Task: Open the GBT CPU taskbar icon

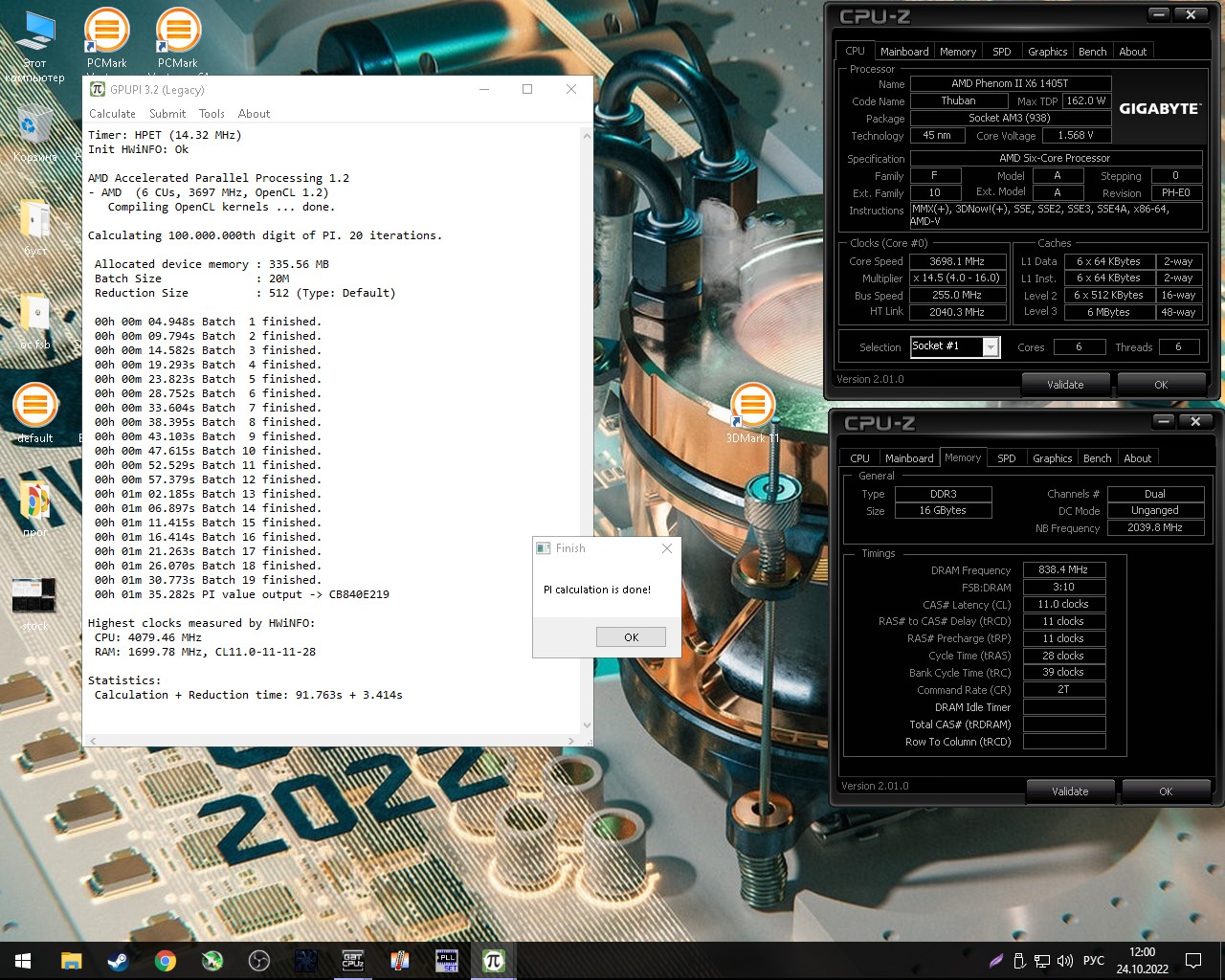Action: [352, 961]
